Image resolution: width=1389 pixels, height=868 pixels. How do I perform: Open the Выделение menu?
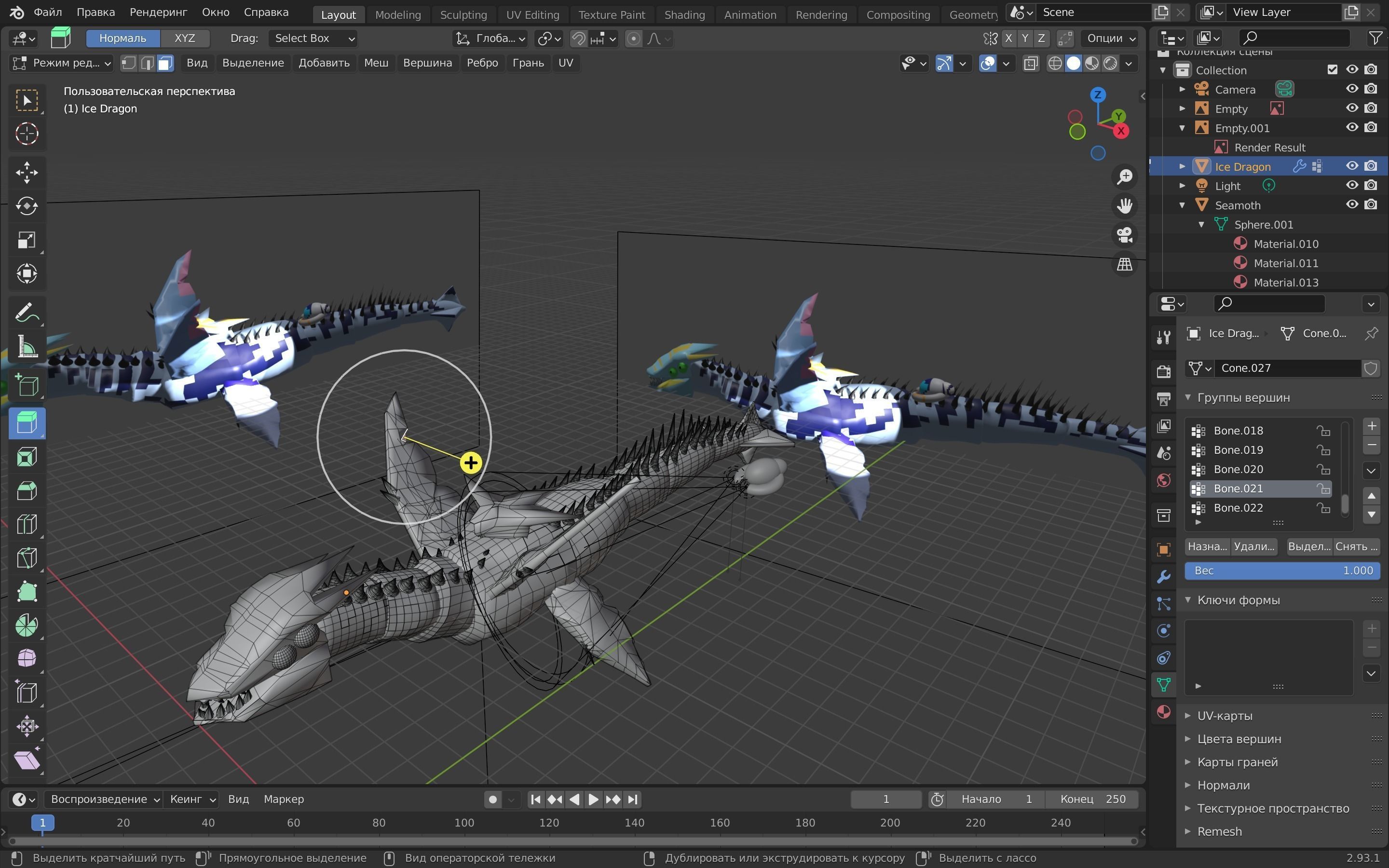click(253, 63)
